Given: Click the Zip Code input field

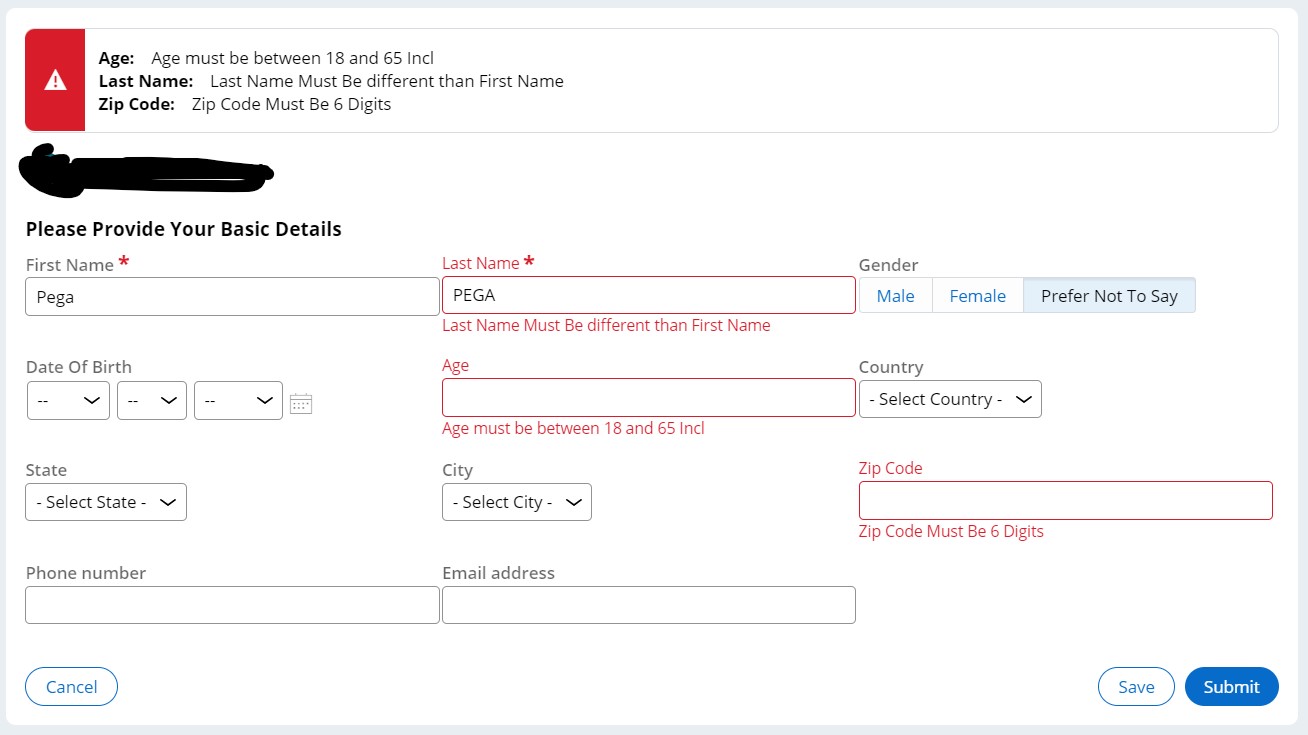Looking at the screenshot, I should 1065,500.
